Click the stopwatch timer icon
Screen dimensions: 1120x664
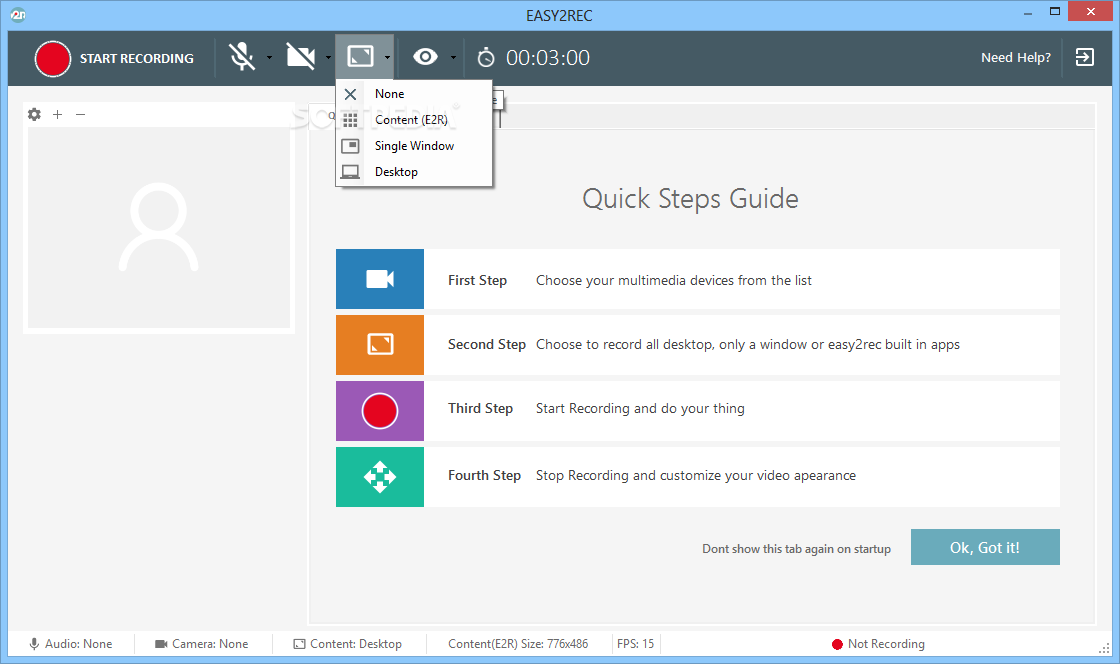[486, 57]
